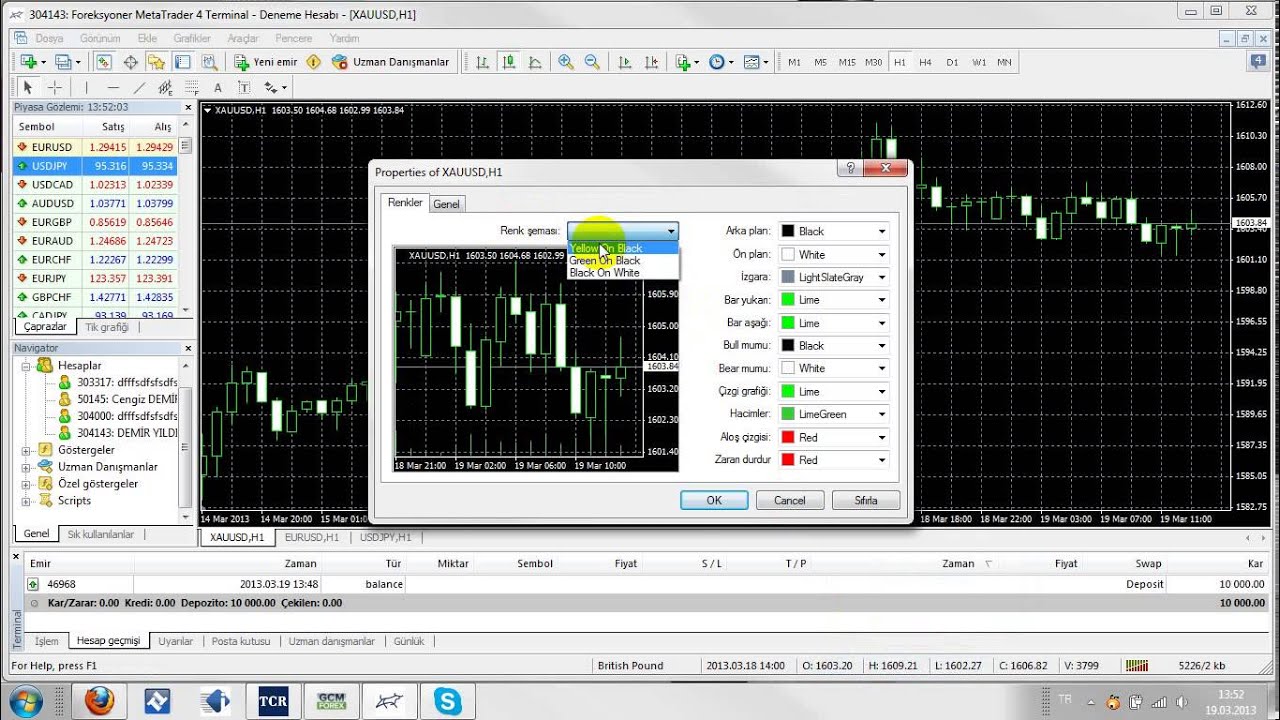Switch to the Genel tab in Properties
This screenshot has width=1280, height=720.
446,204
